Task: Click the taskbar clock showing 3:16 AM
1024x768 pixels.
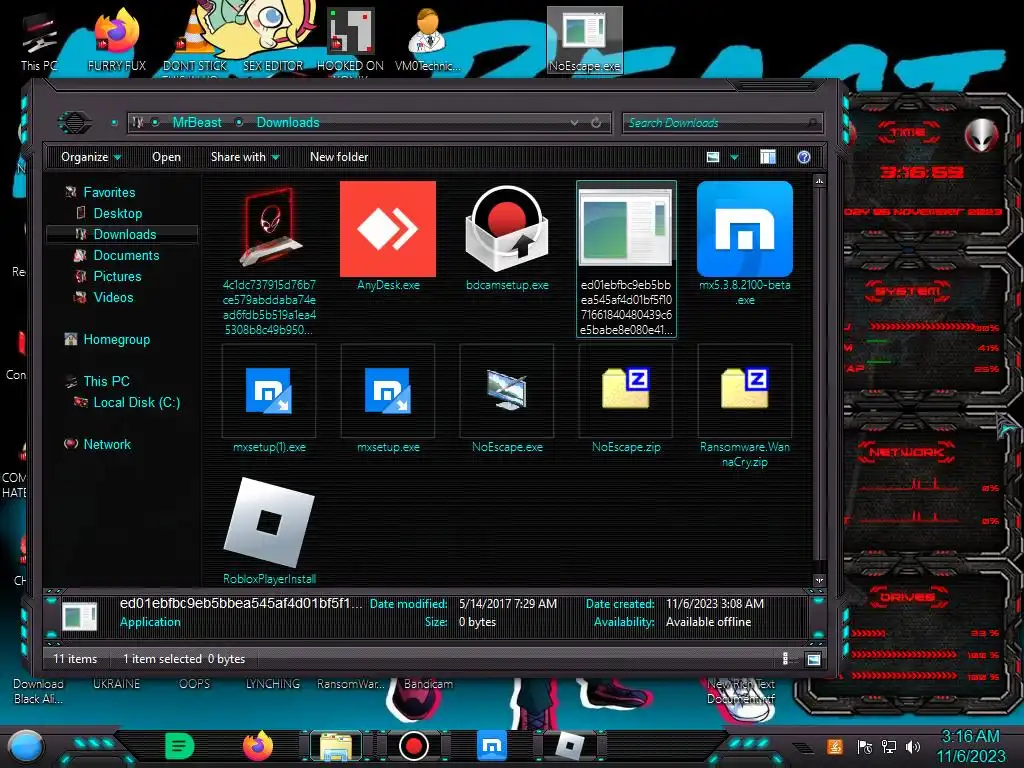Action: (x=970, y=746)
